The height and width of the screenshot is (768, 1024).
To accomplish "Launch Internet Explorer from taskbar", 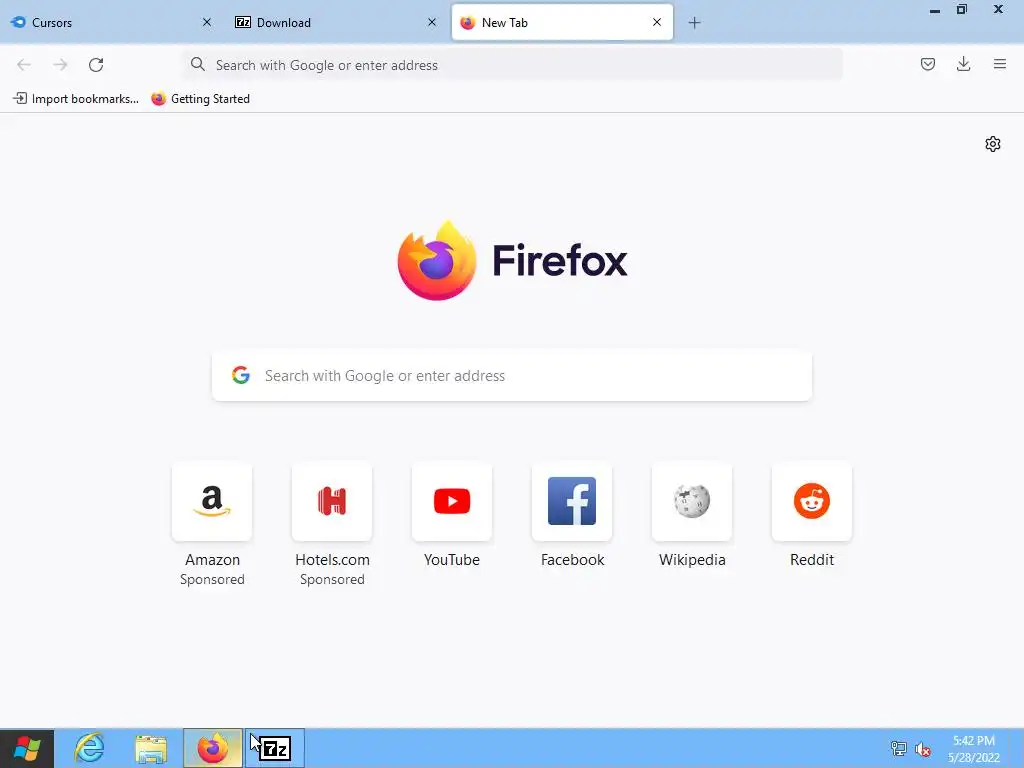I will pyautogui.click(x=89, y=748).
